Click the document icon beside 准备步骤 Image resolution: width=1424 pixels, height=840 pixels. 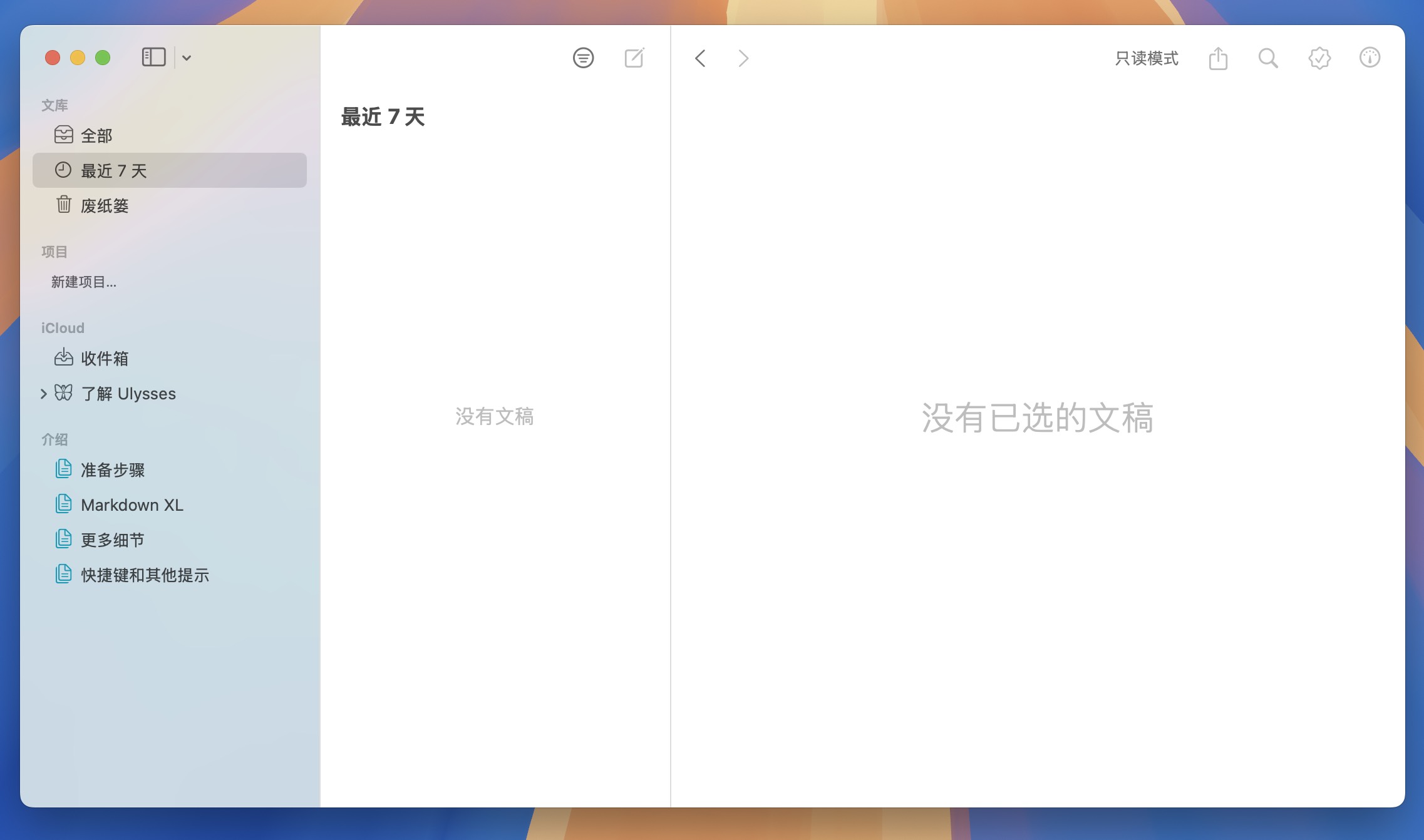63,468
